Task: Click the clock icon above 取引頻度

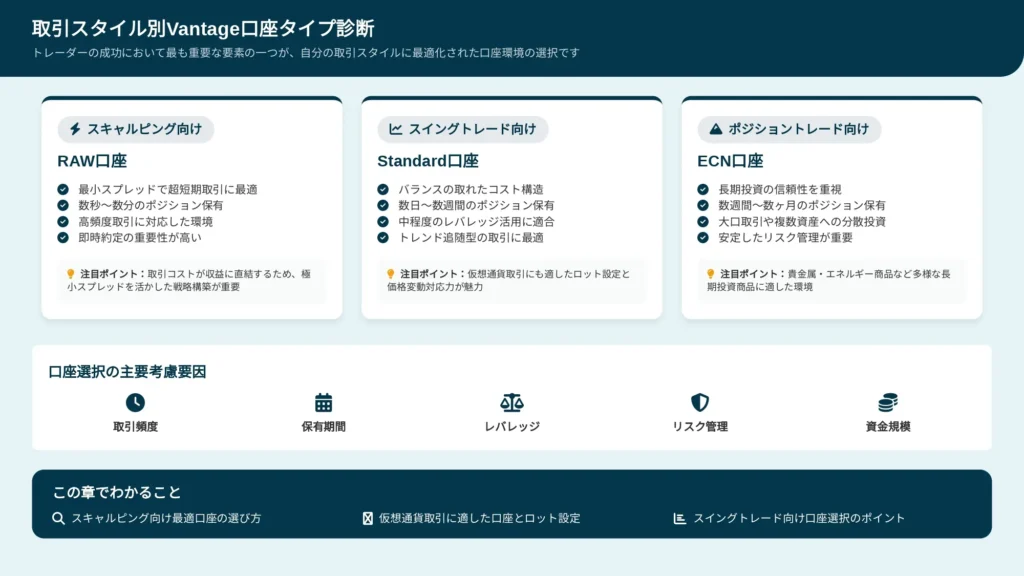Action: [x=135, y=402]
